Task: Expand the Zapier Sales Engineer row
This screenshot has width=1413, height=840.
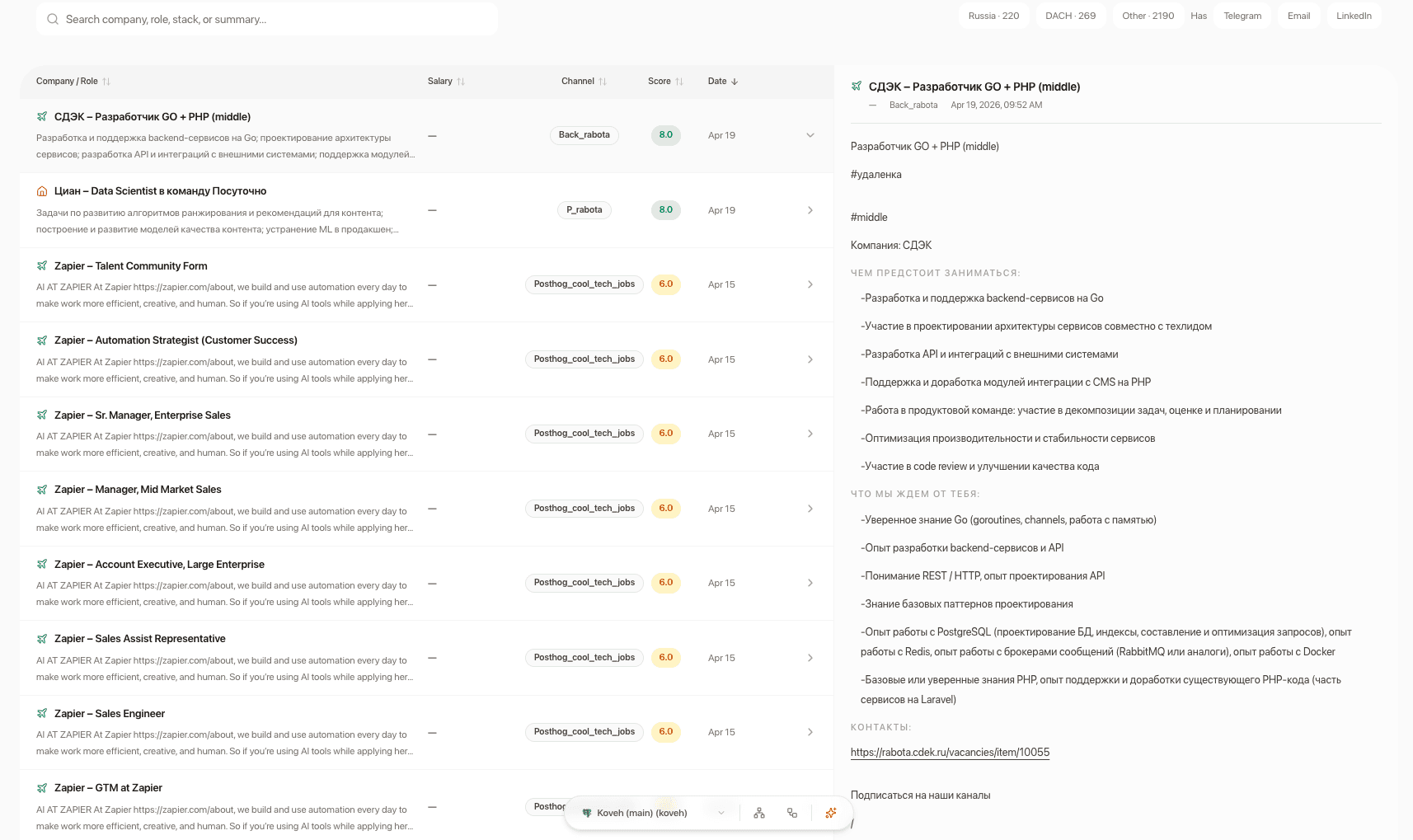Action: pos(810,731)
